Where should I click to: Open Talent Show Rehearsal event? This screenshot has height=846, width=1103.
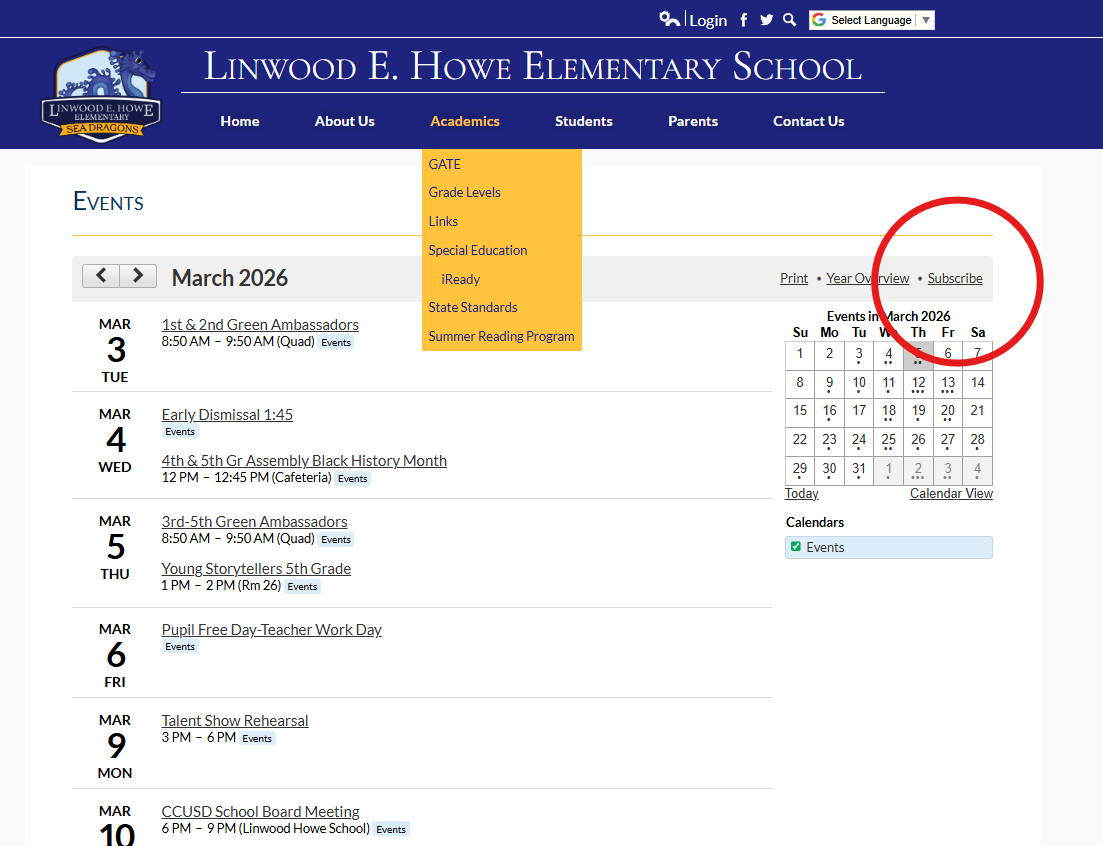tap(235, 721)
